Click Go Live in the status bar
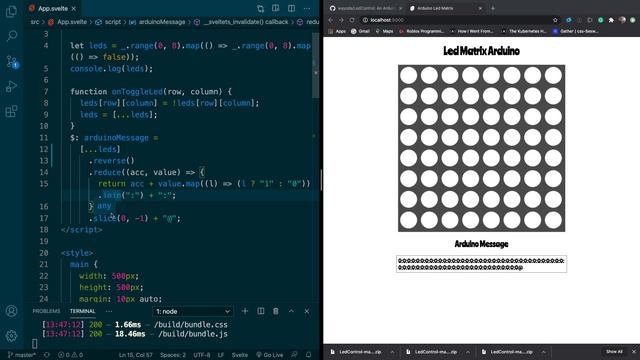This screenshot has width=640, height=360. [269, 355]
